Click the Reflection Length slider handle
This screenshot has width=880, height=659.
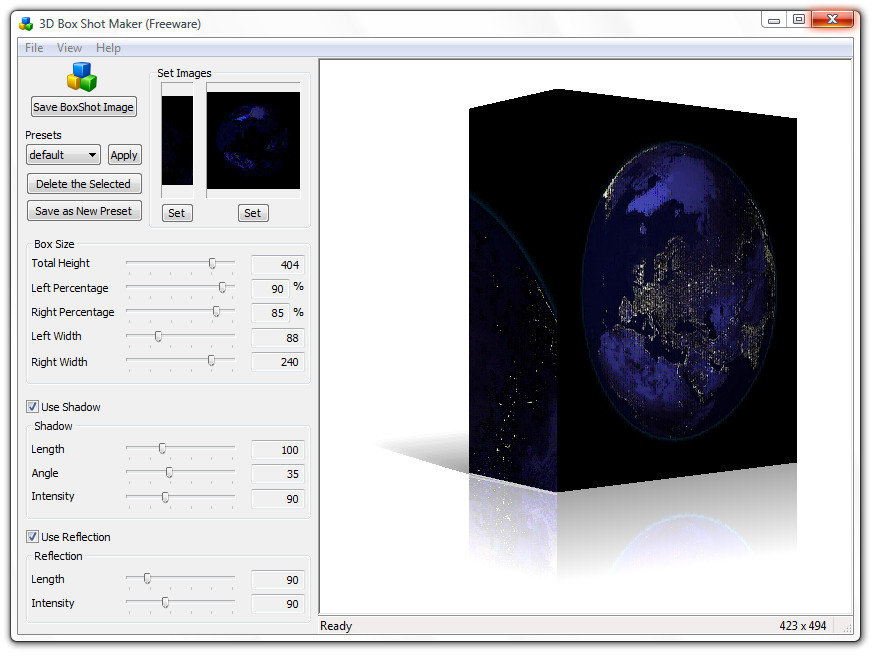[147, 578]
